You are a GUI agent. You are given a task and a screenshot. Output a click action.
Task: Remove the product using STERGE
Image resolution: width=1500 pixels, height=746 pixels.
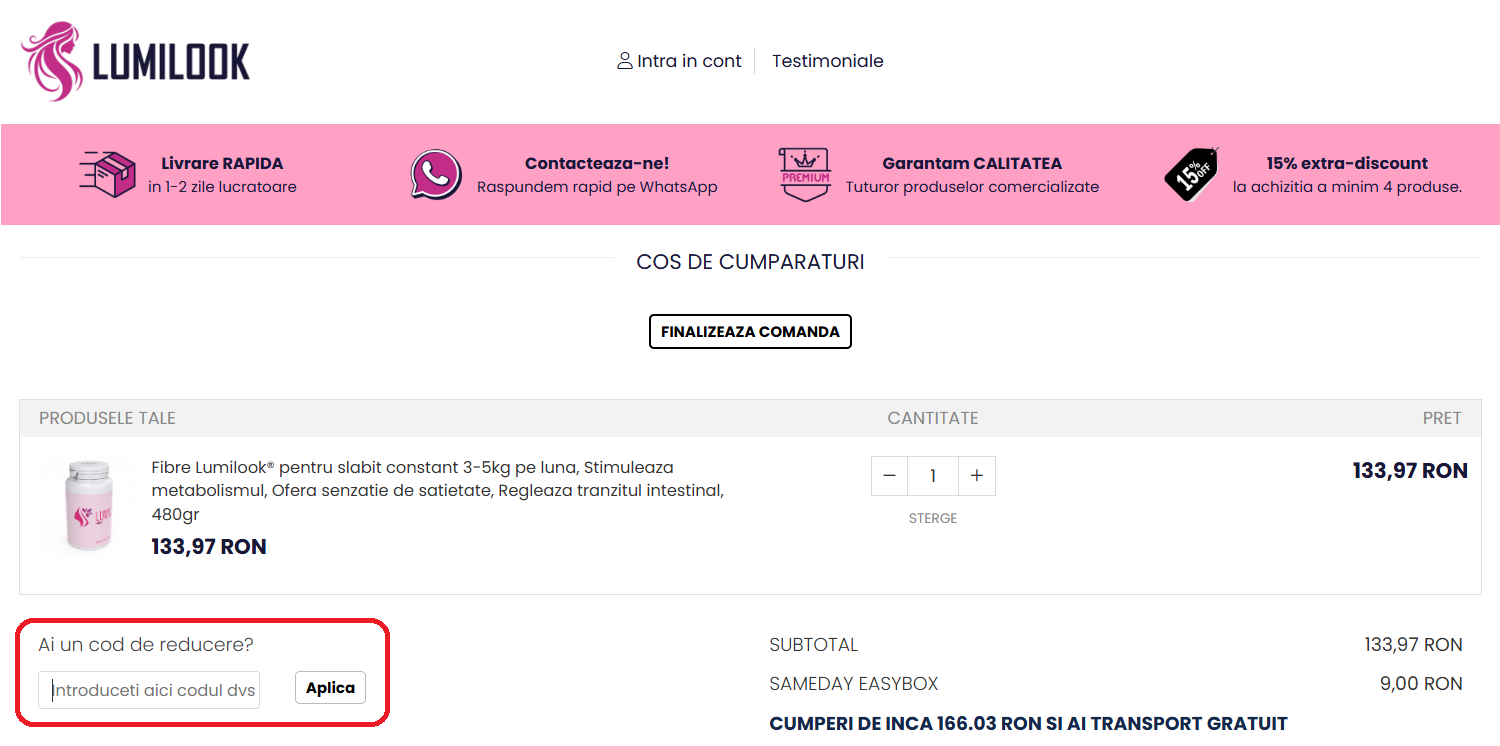[x=933, y=518]
